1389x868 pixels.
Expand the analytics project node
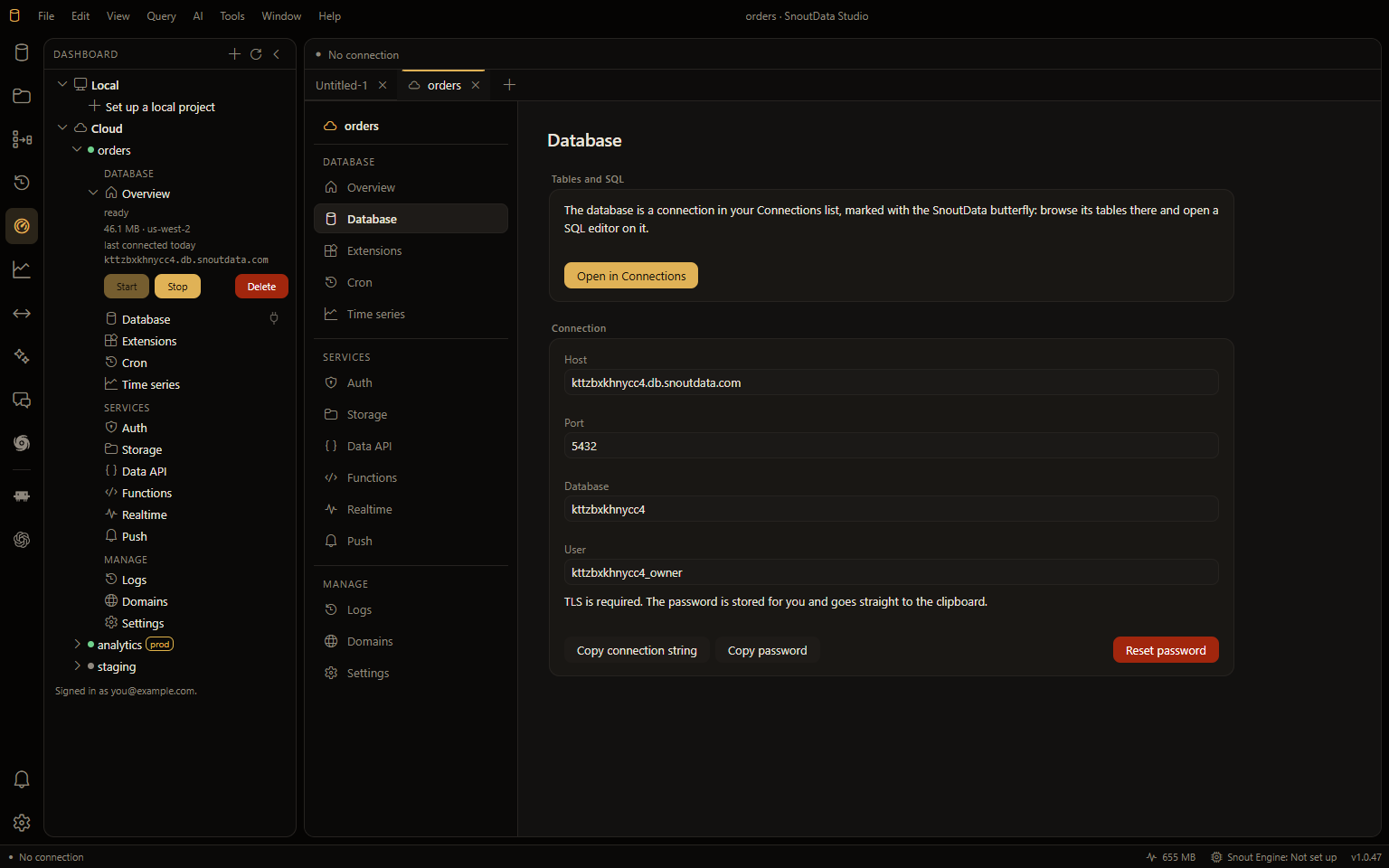77,644
